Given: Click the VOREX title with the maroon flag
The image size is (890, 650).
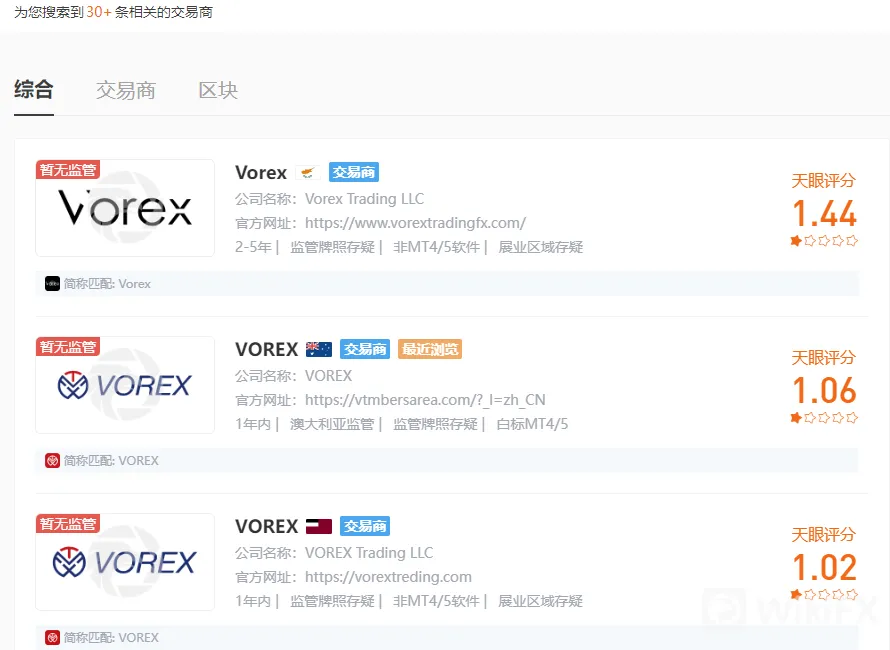Looking at the screenshot, I should point(267,526).
